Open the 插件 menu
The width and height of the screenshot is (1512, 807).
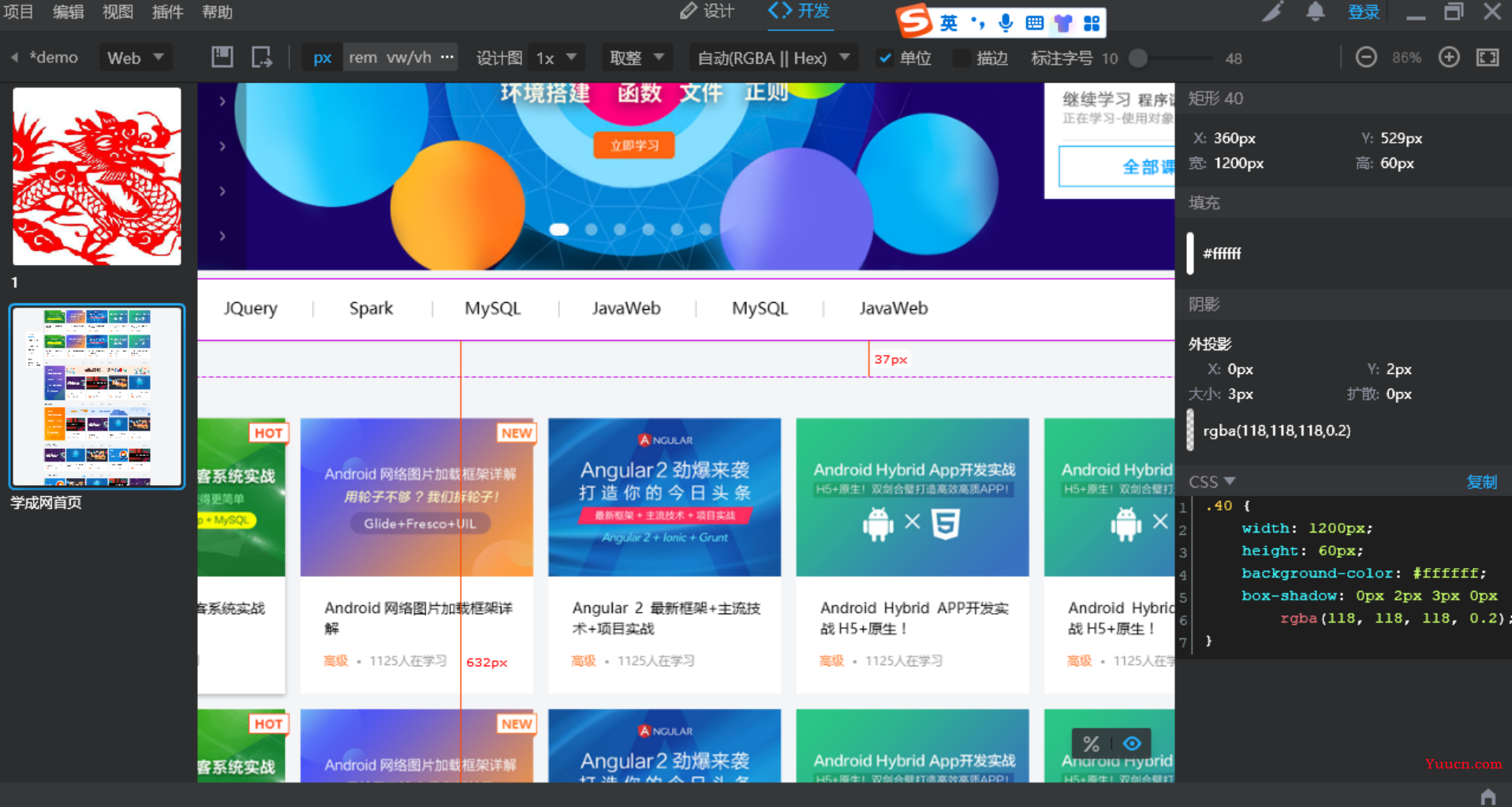[167, 12]
